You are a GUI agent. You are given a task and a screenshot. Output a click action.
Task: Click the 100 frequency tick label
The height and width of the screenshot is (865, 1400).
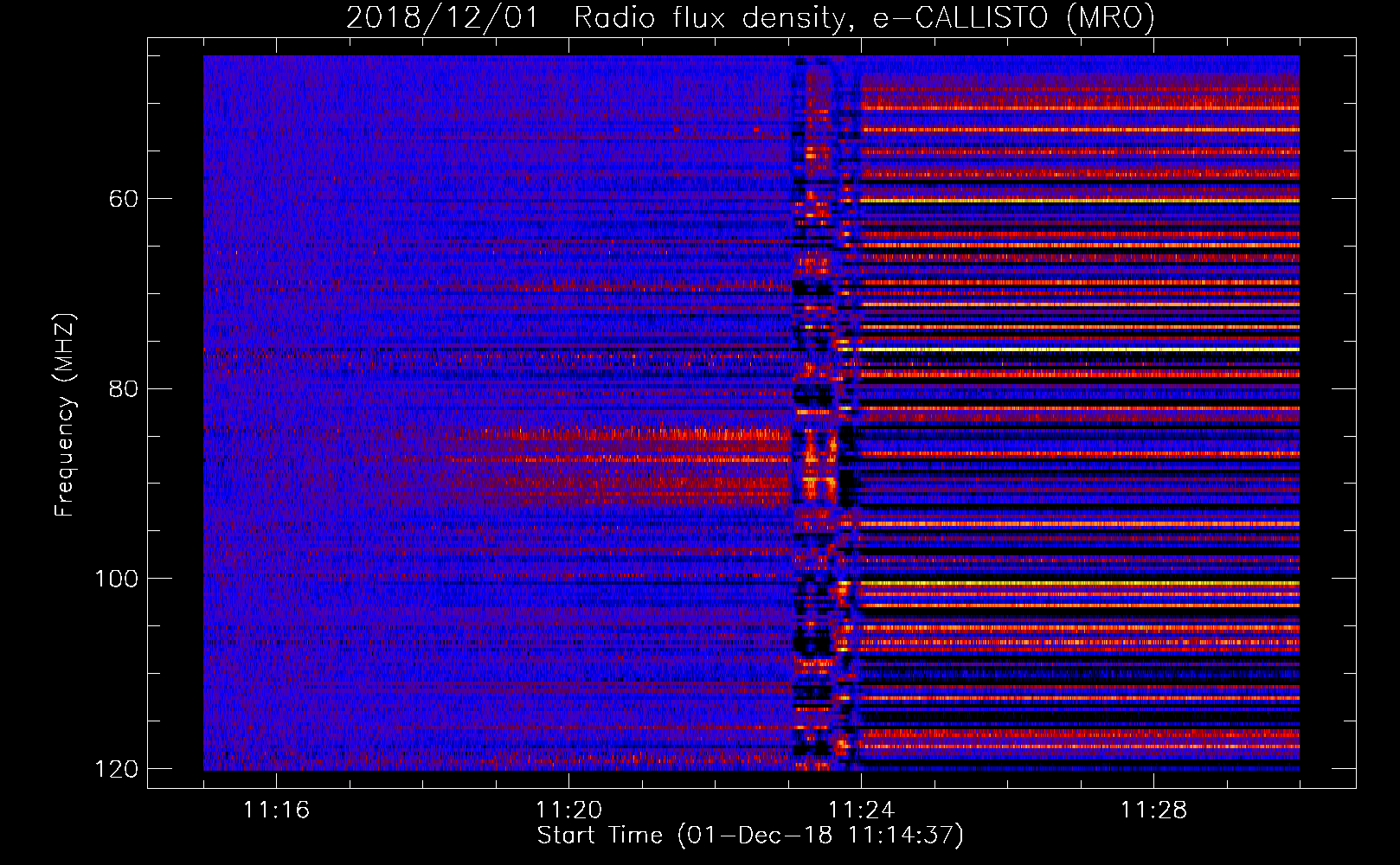117,579
